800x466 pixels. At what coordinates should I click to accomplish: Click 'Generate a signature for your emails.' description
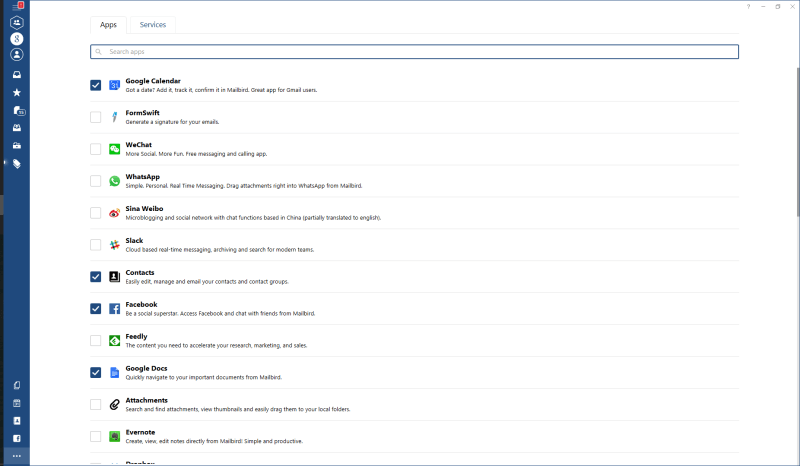tap(172, 122)
